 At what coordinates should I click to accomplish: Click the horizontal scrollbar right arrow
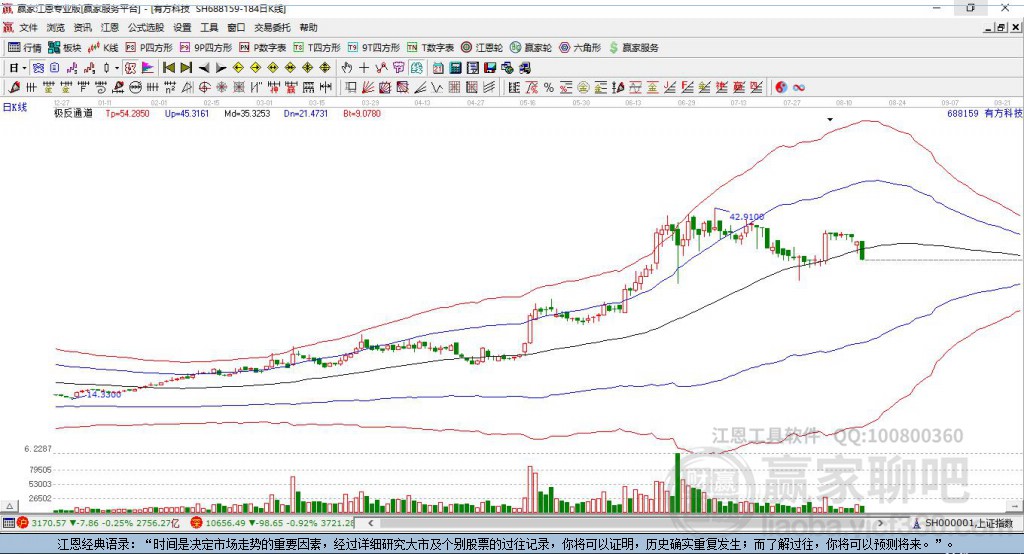point(880,523)
